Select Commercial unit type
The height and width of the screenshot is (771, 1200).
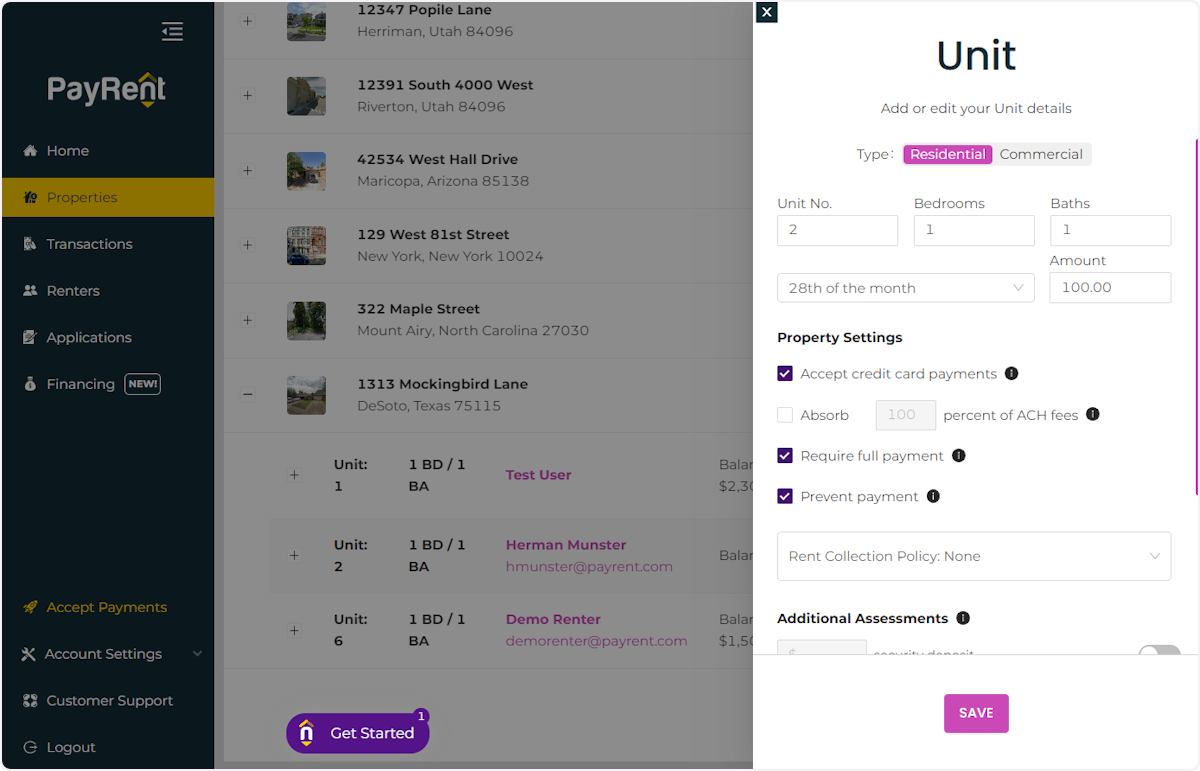tap(1041, 154)
